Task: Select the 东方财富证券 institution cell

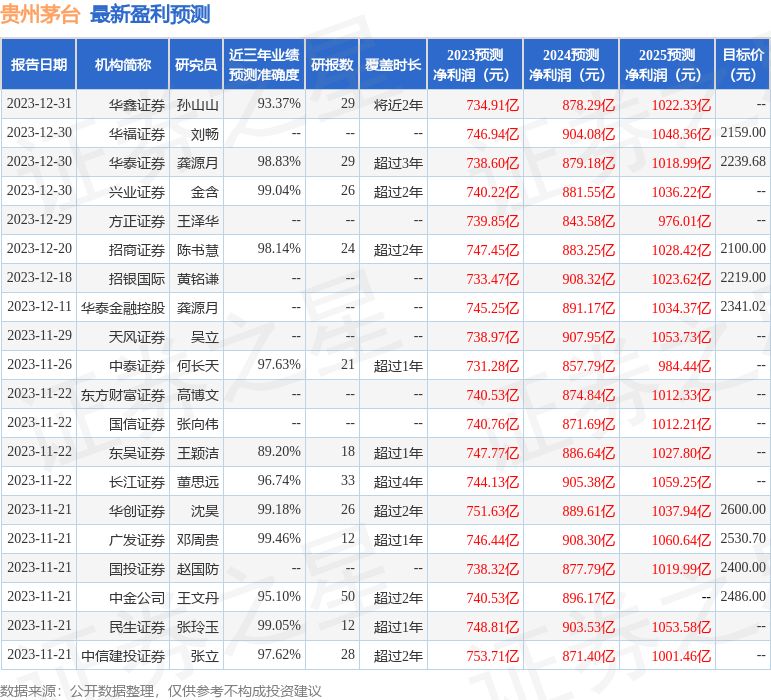Action: 123,395
